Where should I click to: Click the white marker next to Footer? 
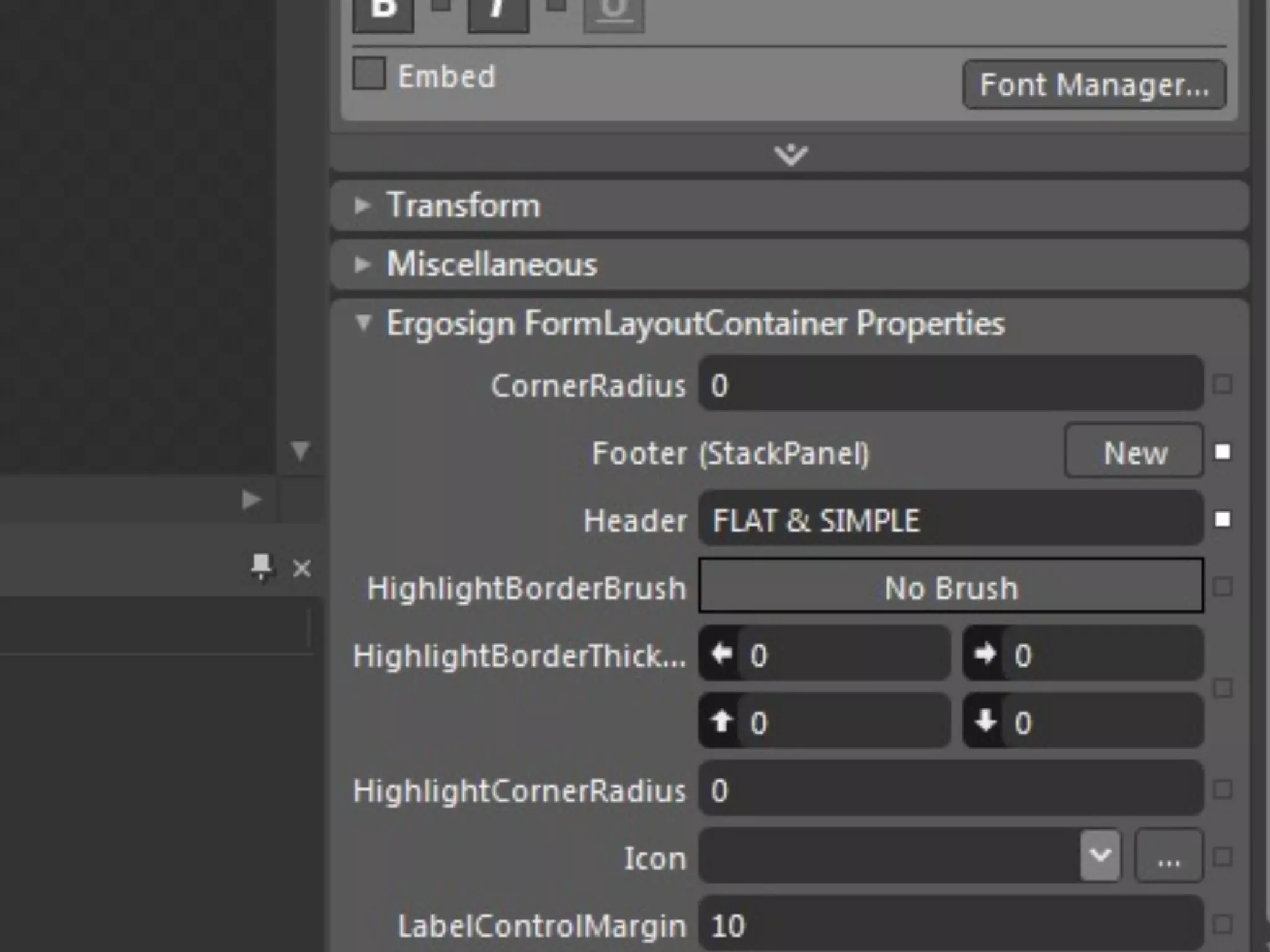pyautogui.click(x=1222, y=452)
